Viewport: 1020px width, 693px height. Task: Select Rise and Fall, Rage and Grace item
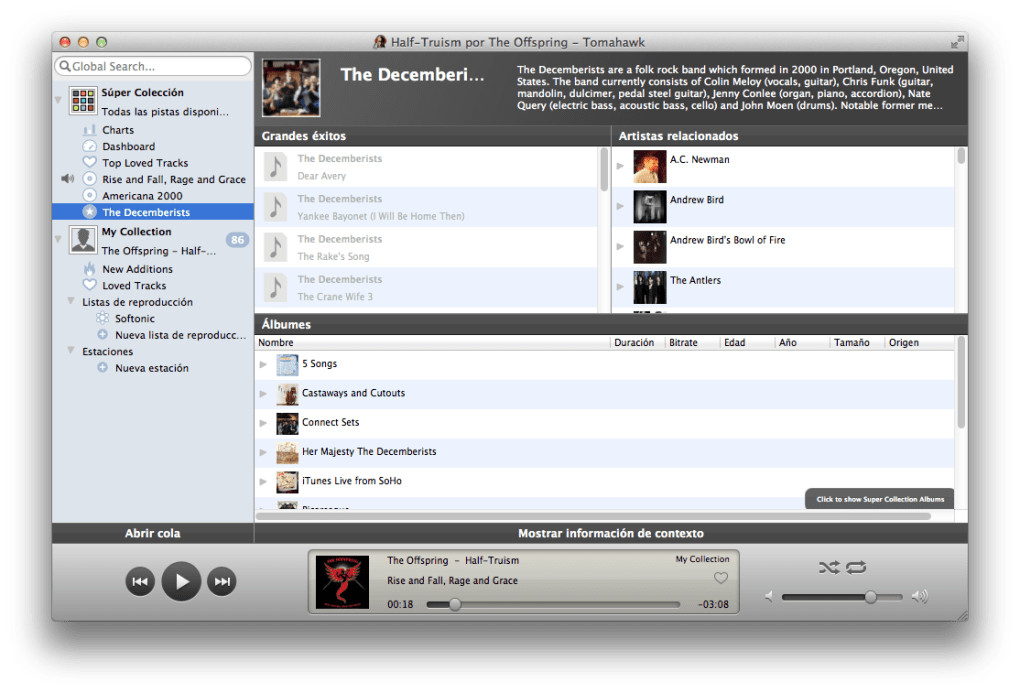coord(174,179)
